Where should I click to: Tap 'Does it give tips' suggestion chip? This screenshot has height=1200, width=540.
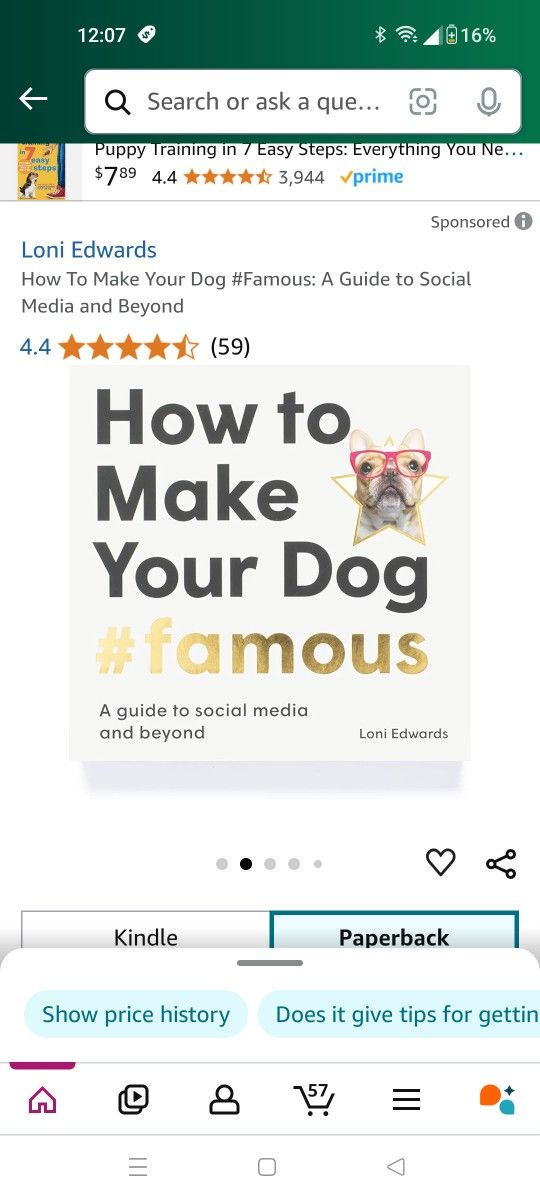coord(399,1014)
